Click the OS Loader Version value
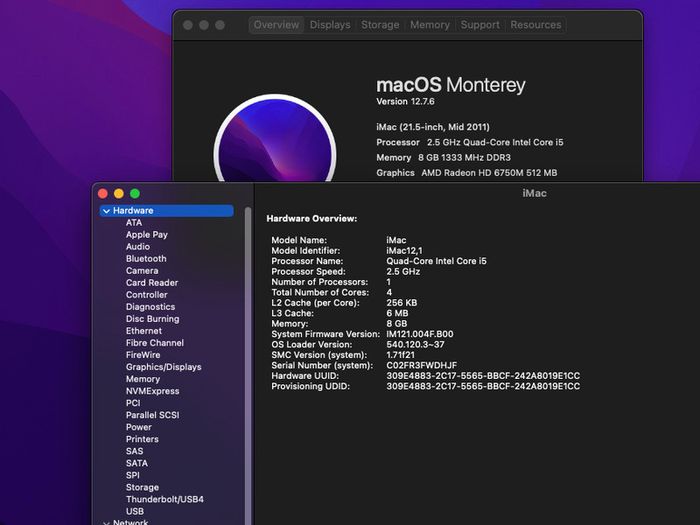The height and width of the screenshot is (525, 700). pyautogui.click(x=415, y=345)
